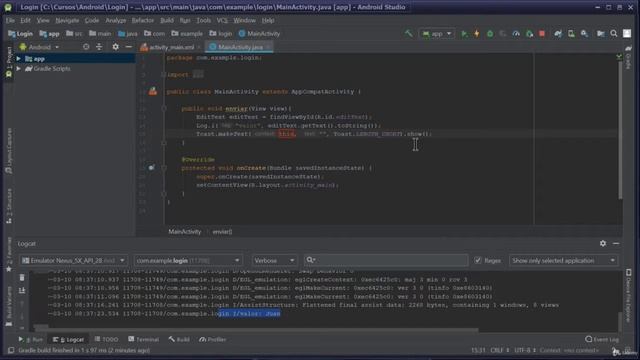Click the Apply Changes lightning bolt icon
The width and height of the screenshot is (640, 360).
tap(477, 34)
